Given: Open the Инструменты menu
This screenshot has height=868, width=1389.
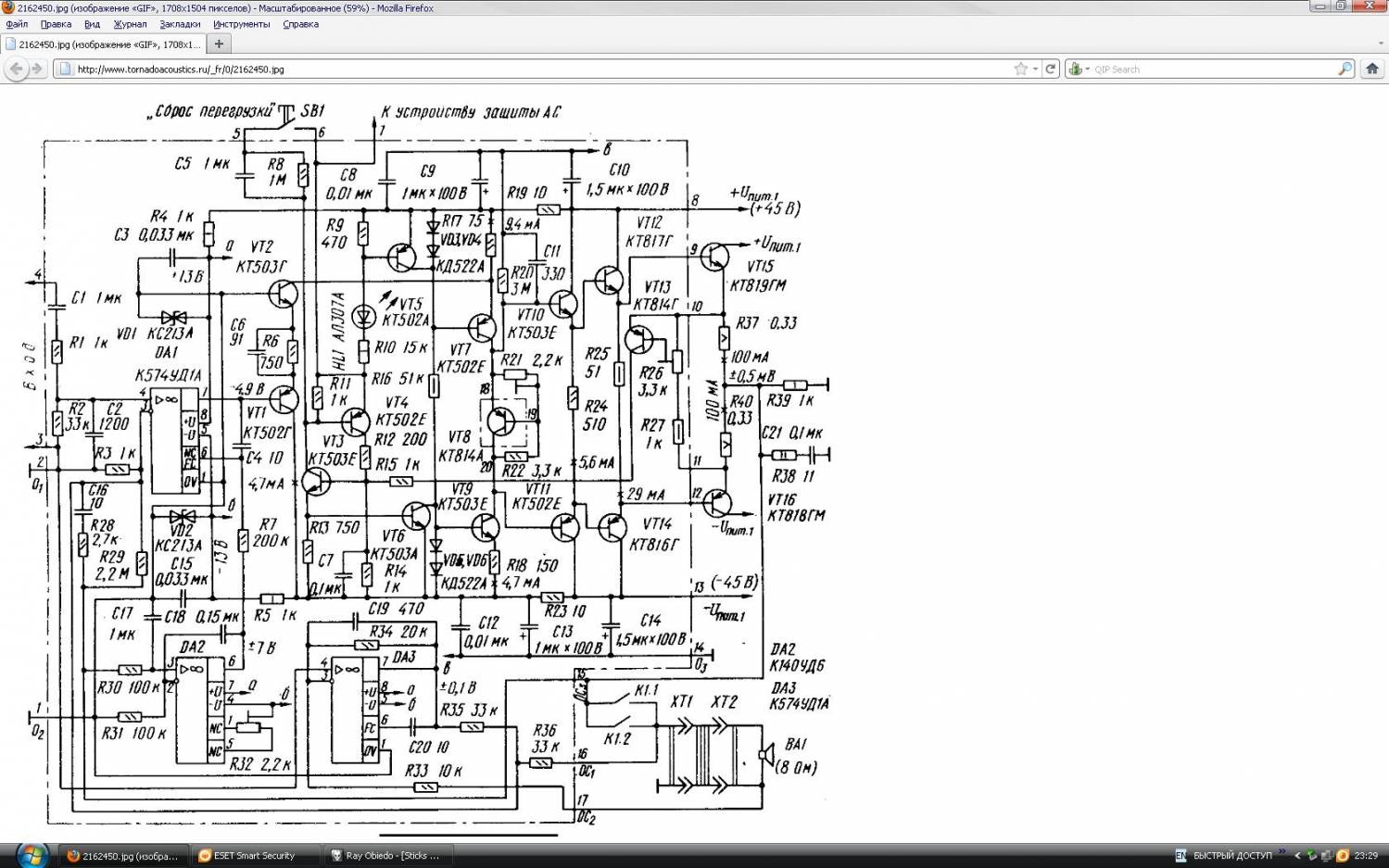Looking at the screenshot, I should (x=241, y=24).
